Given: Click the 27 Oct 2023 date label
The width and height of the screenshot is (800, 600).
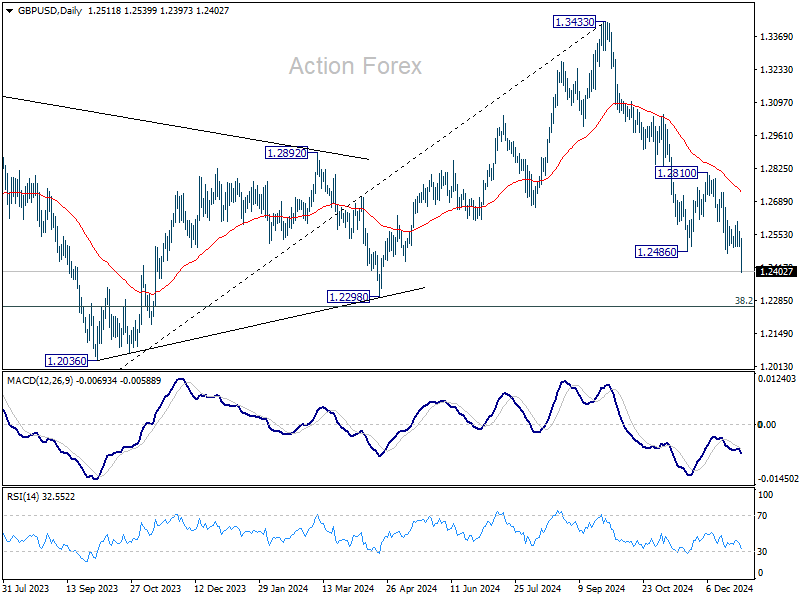Looking at the screenshot, I should (156, 588).
